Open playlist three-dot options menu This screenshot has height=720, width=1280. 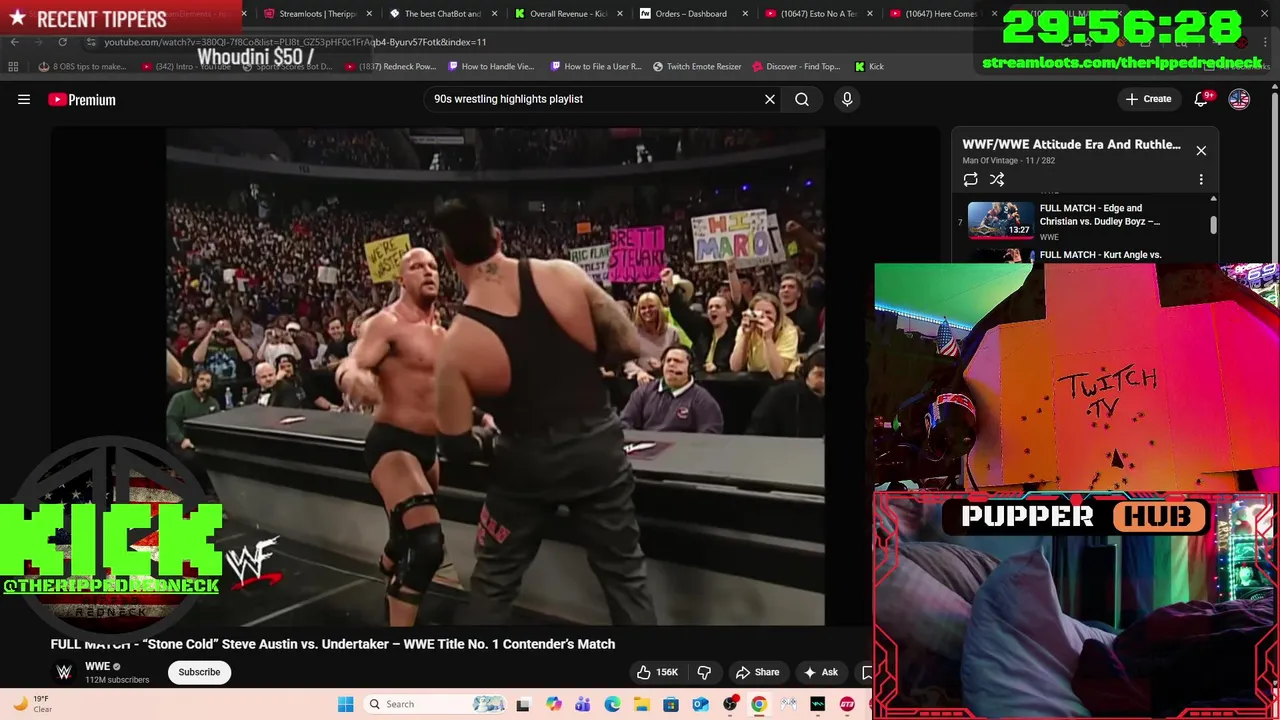(x=1201, y=179)
